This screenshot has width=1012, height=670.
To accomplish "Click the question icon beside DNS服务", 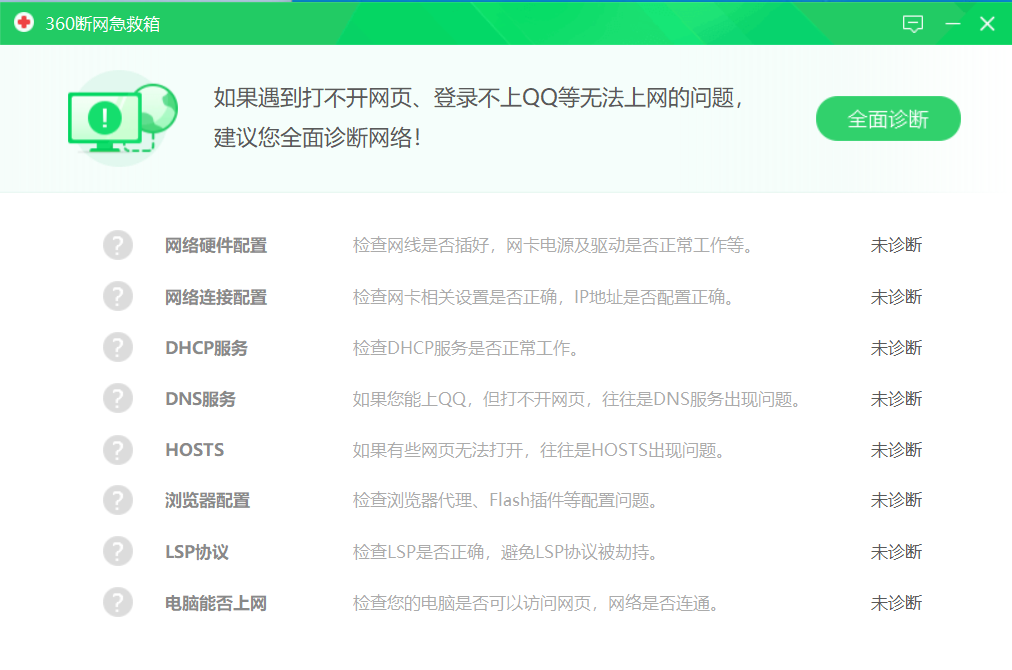I will tap(118, 399).
